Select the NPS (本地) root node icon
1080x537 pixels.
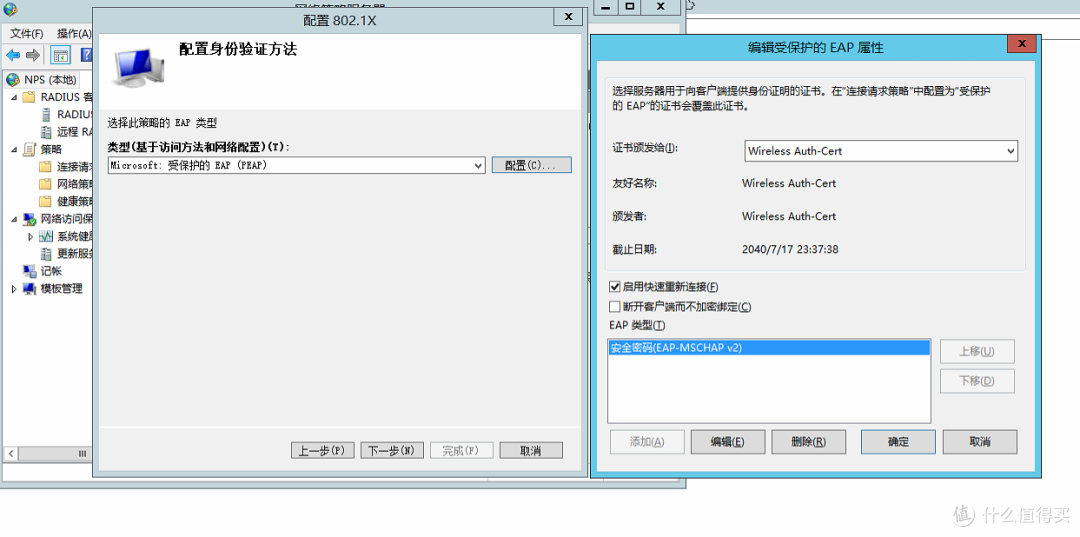point(13,79)
